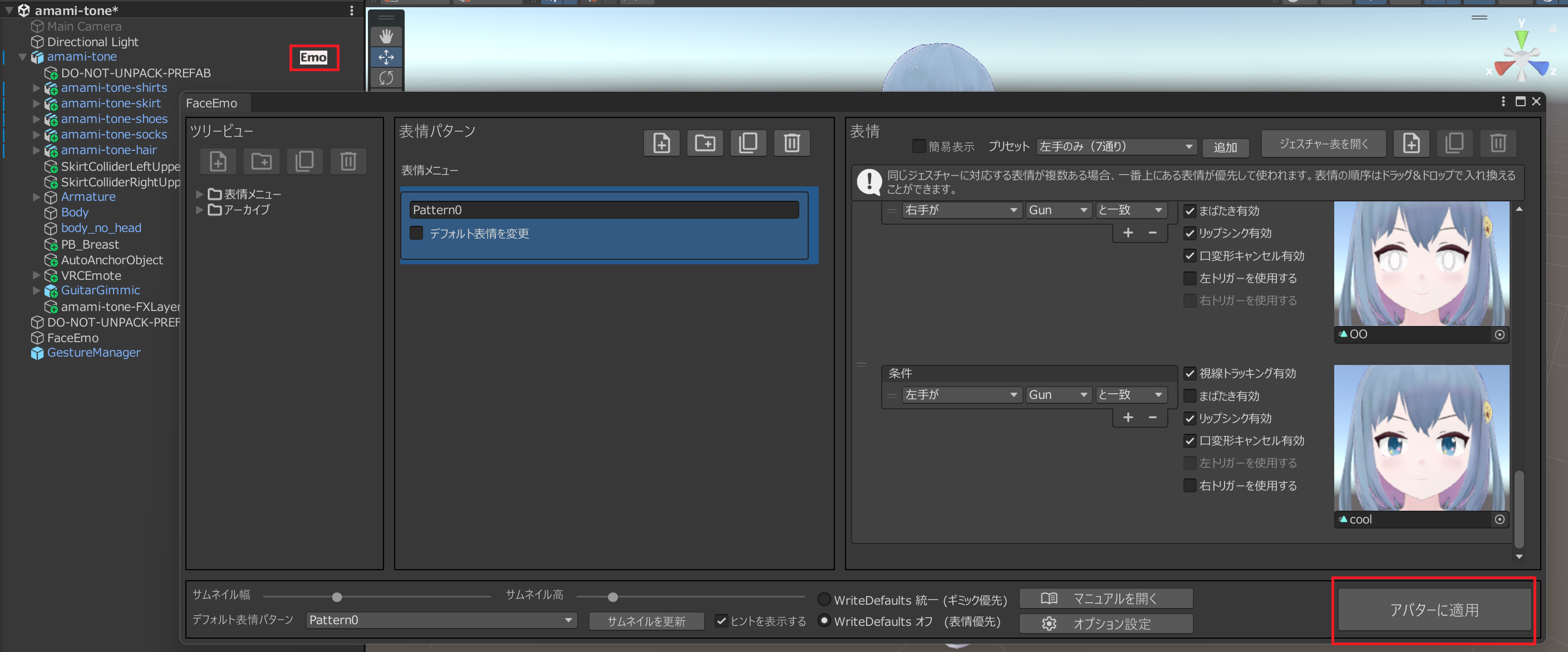Click the scene orientation gizmo

pyautogui.click(x=1522, y=58)
